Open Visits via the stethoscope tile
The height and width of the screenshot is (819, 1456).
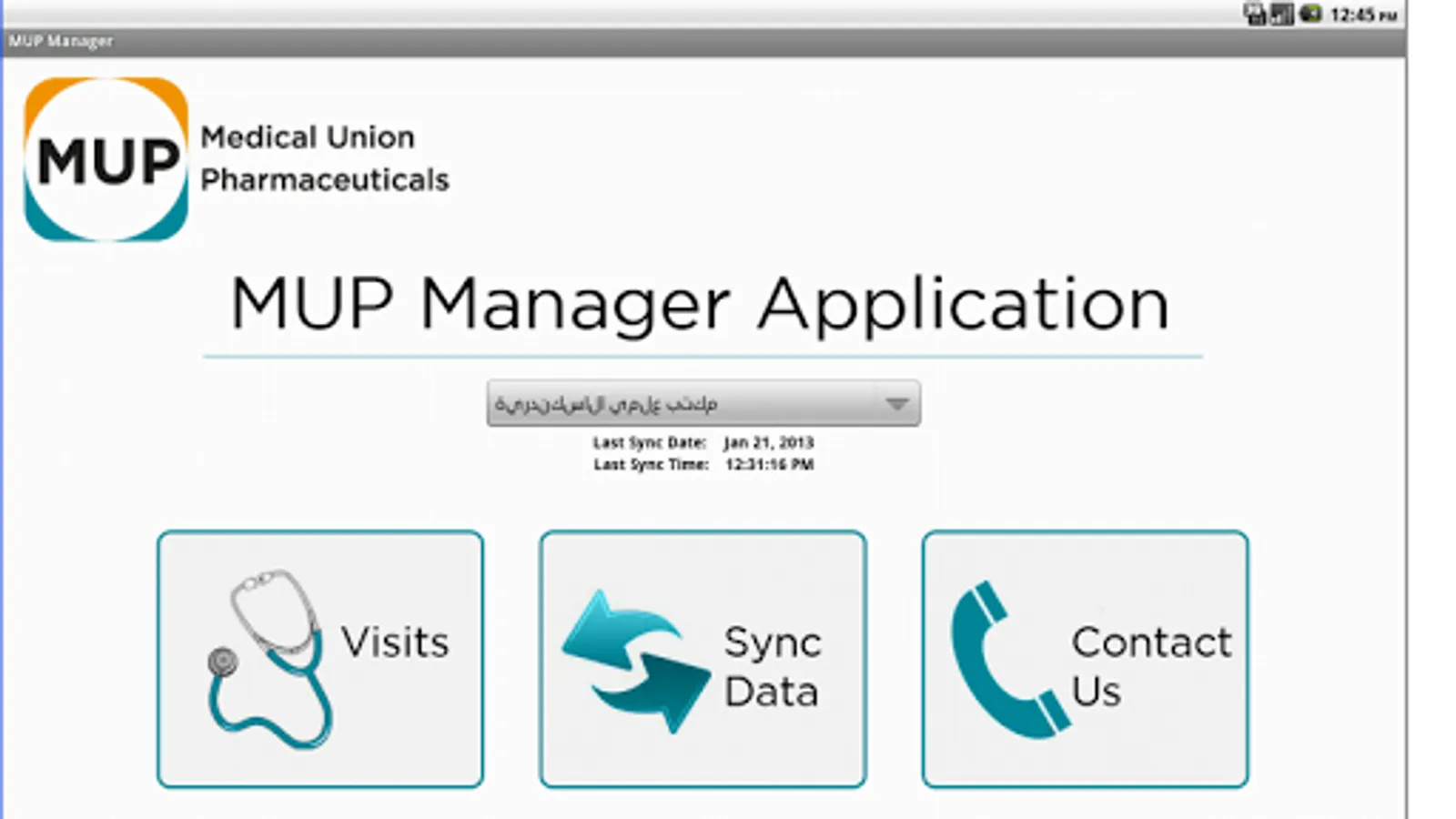point(320,660)
